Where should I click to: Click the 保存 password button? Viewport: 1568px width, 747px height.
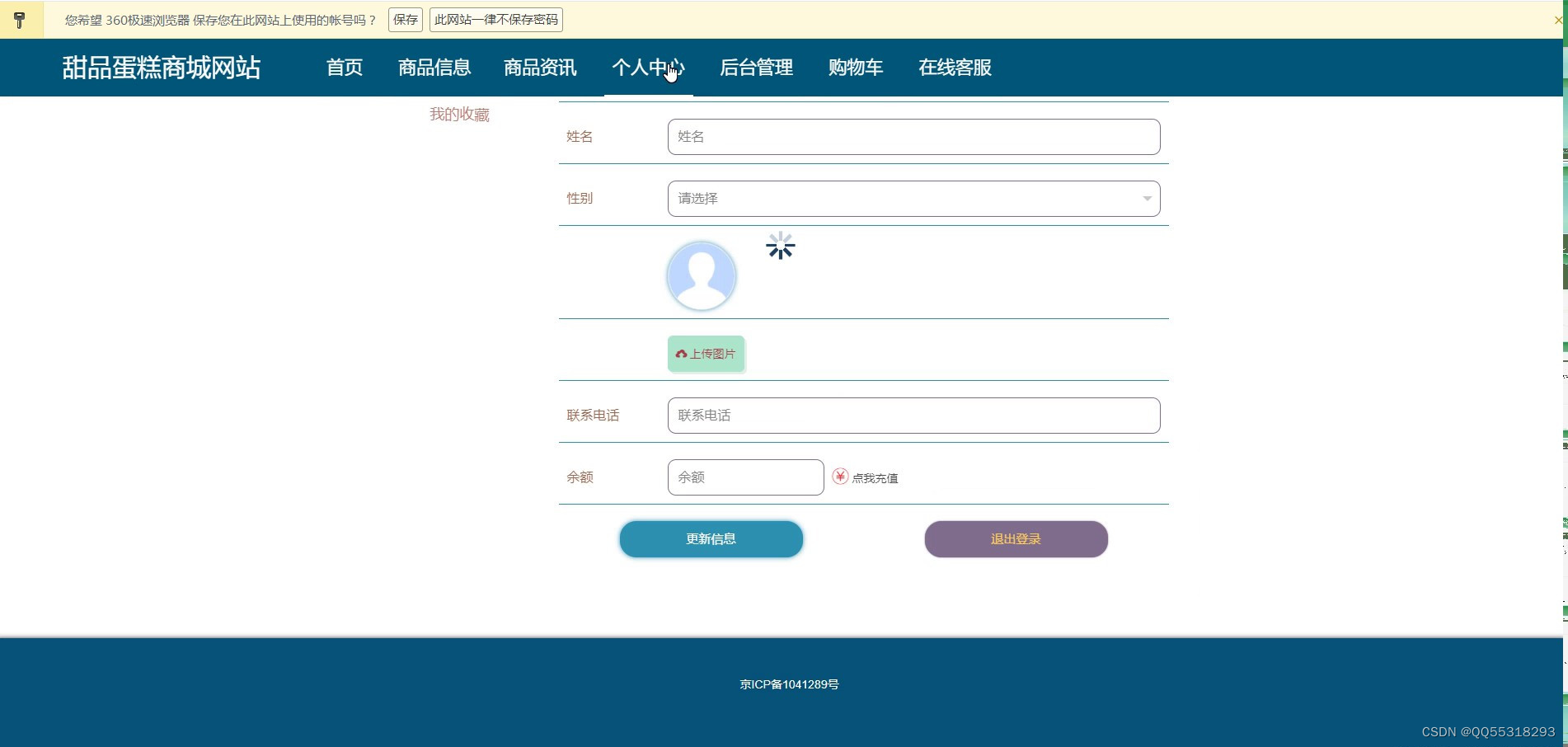coord(406,20)
